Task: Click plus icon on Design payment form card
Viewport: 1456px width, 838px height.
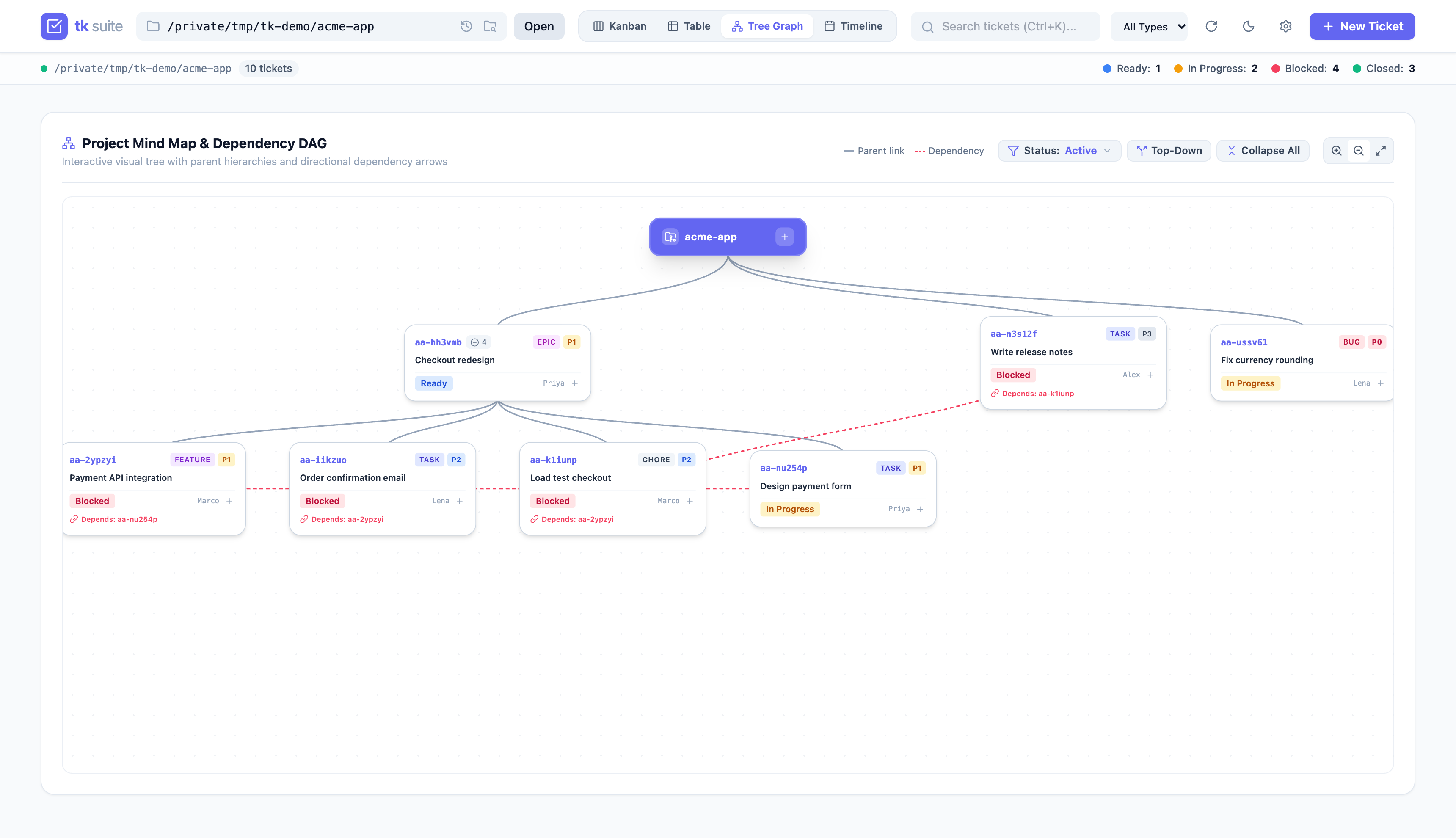Action: 920,510
